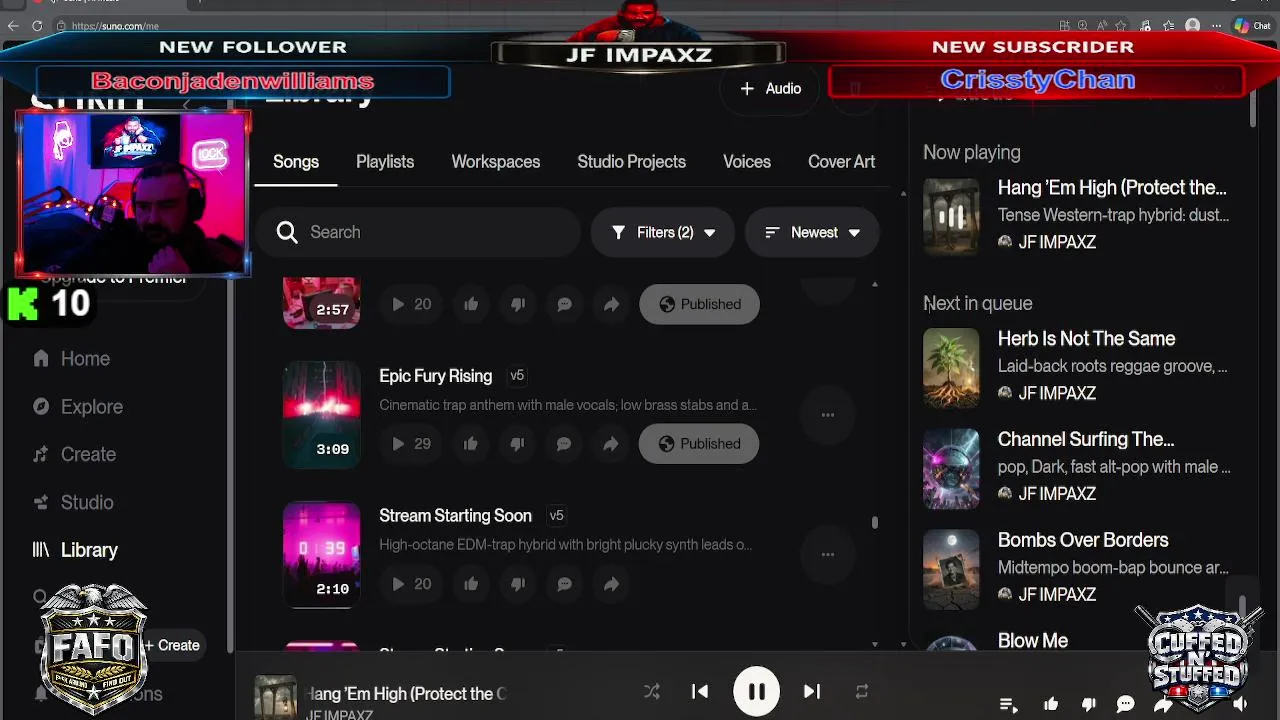This screenshot has height=720, width=1280.
Task: Click the Search songs field
Action: 420,232
